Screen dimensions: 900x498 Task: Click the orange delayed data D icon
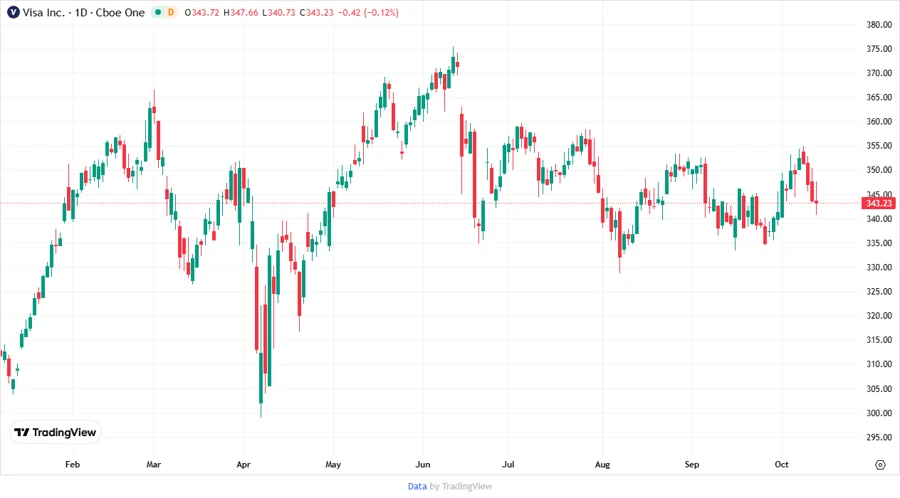tap(170, 12)
